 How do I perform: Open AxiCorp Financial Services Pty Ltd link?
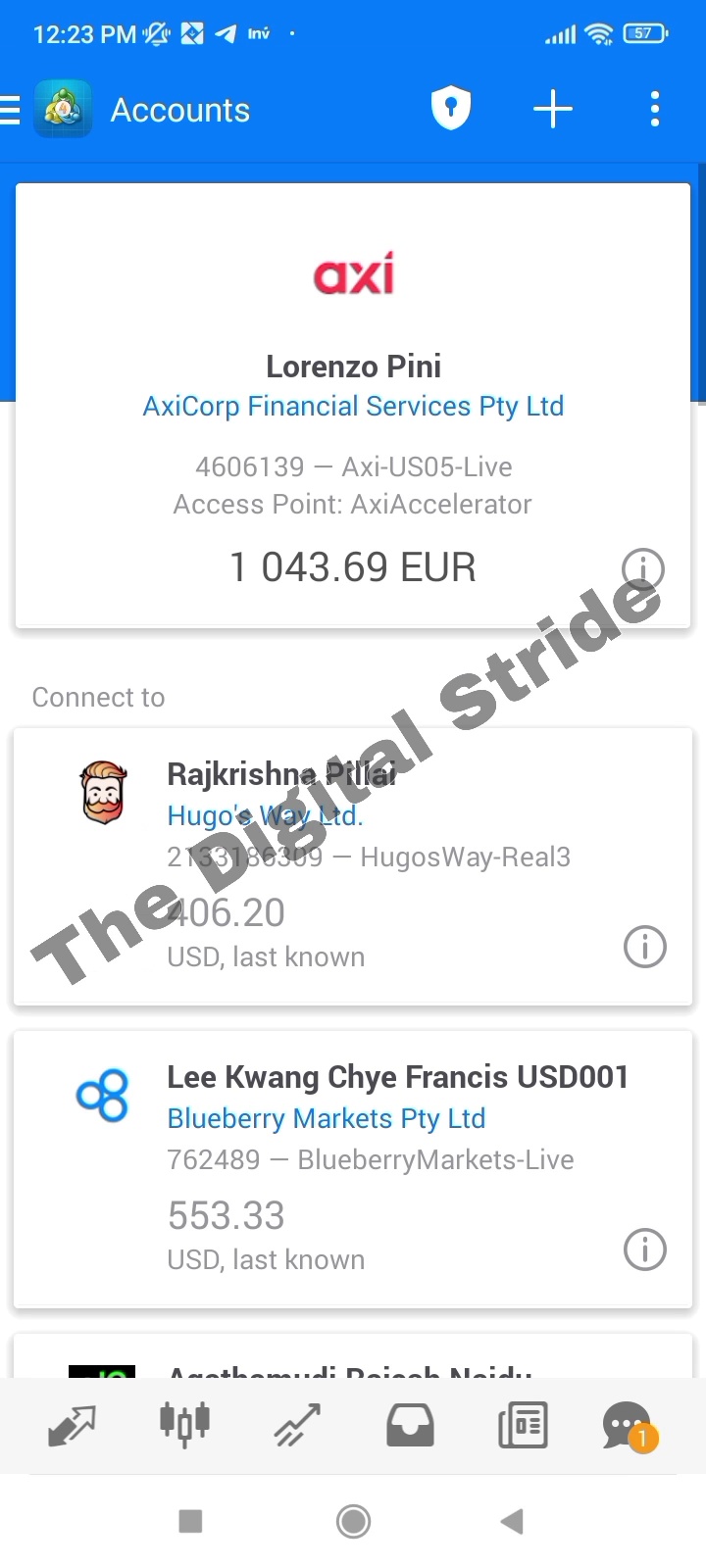353,406
